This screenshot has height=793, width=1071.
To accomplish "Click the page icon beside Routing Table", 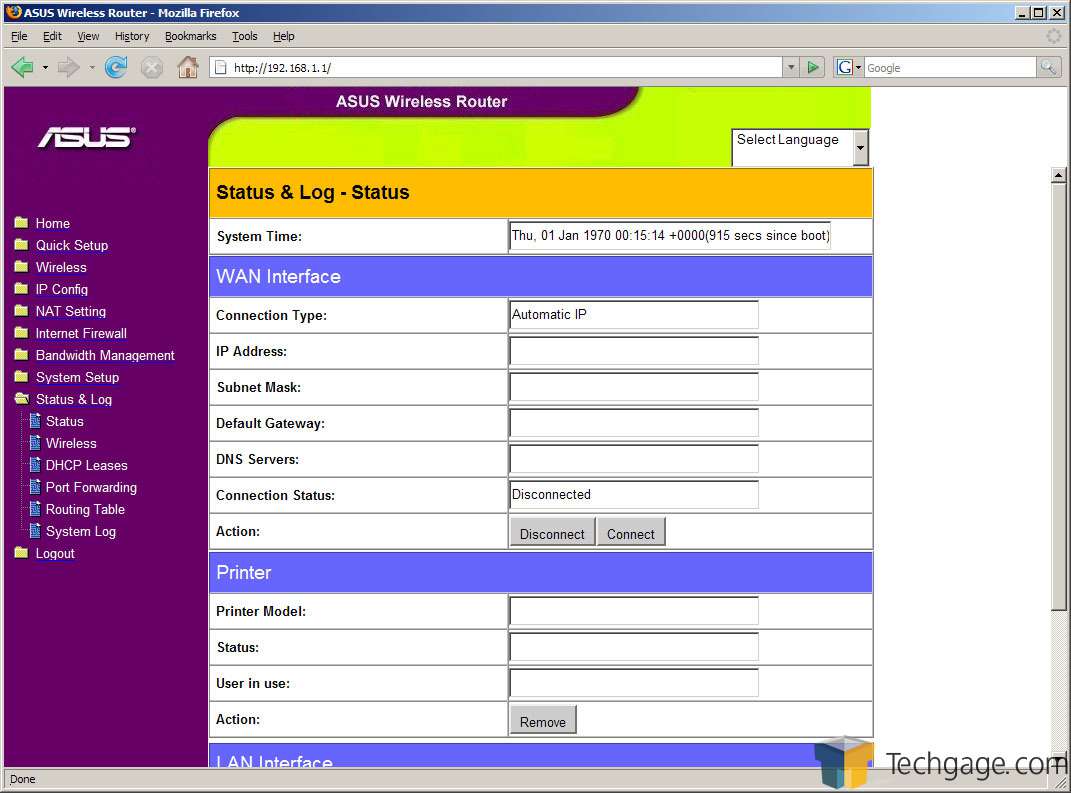I will (36, 509).
